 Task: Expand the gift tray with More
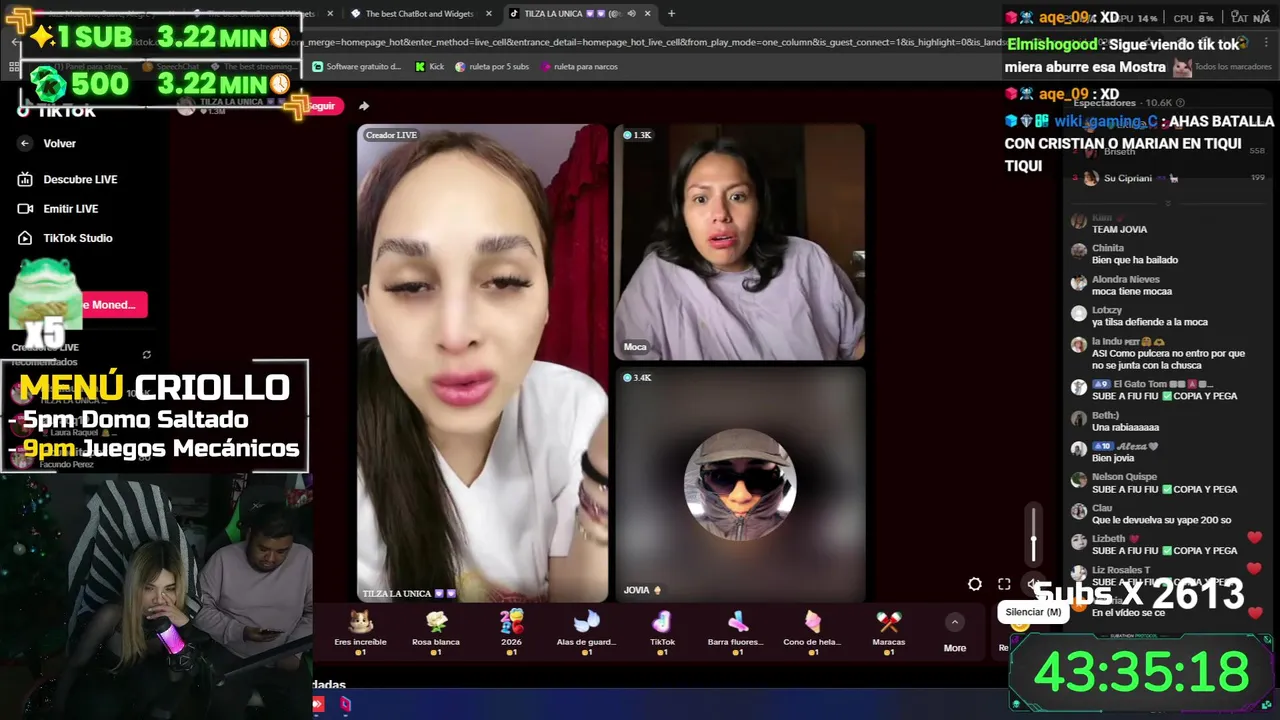[x=955, y=634]
